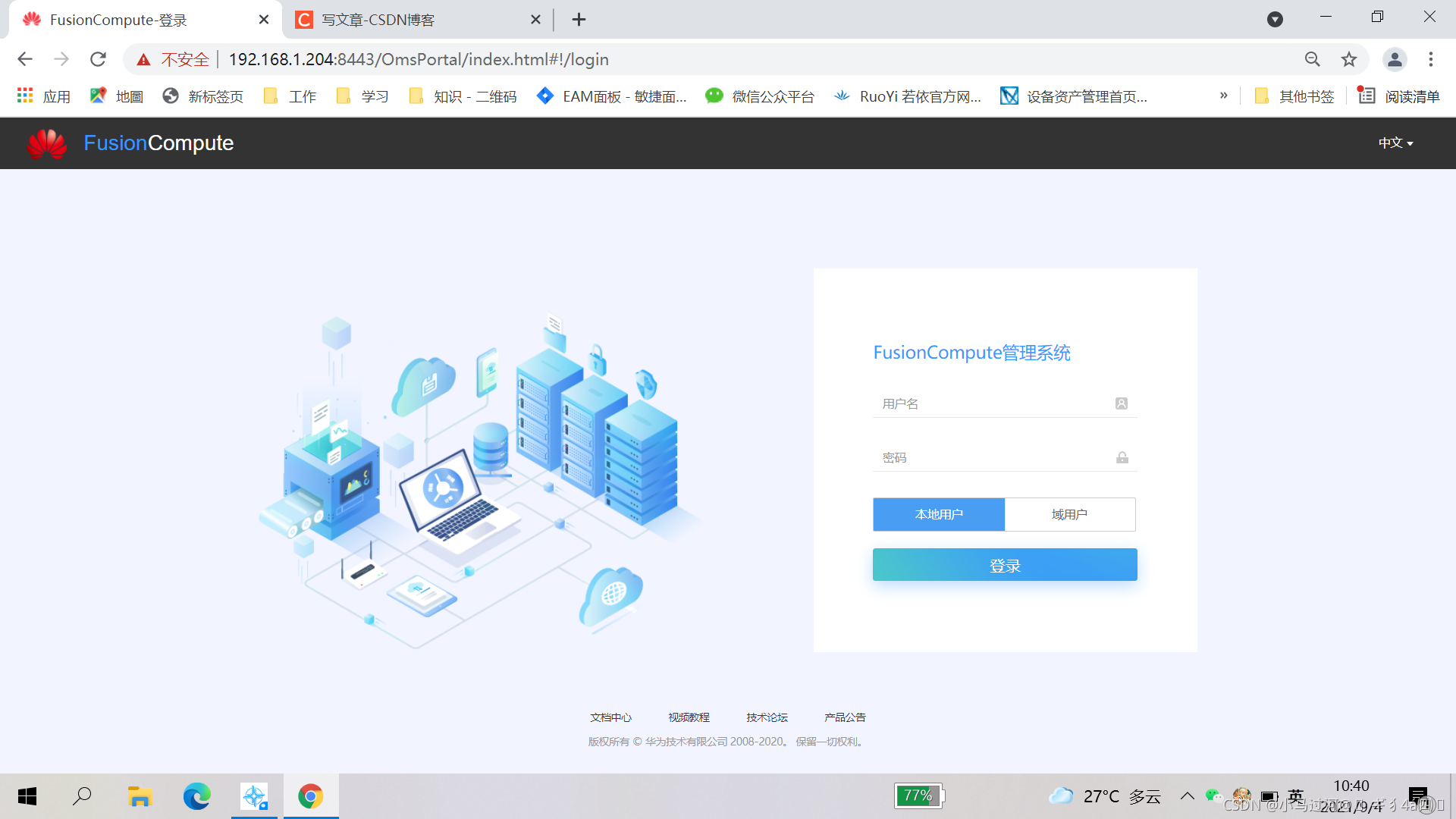
Task: Switch to the 域用户 login option
Action: [1069, 514]
